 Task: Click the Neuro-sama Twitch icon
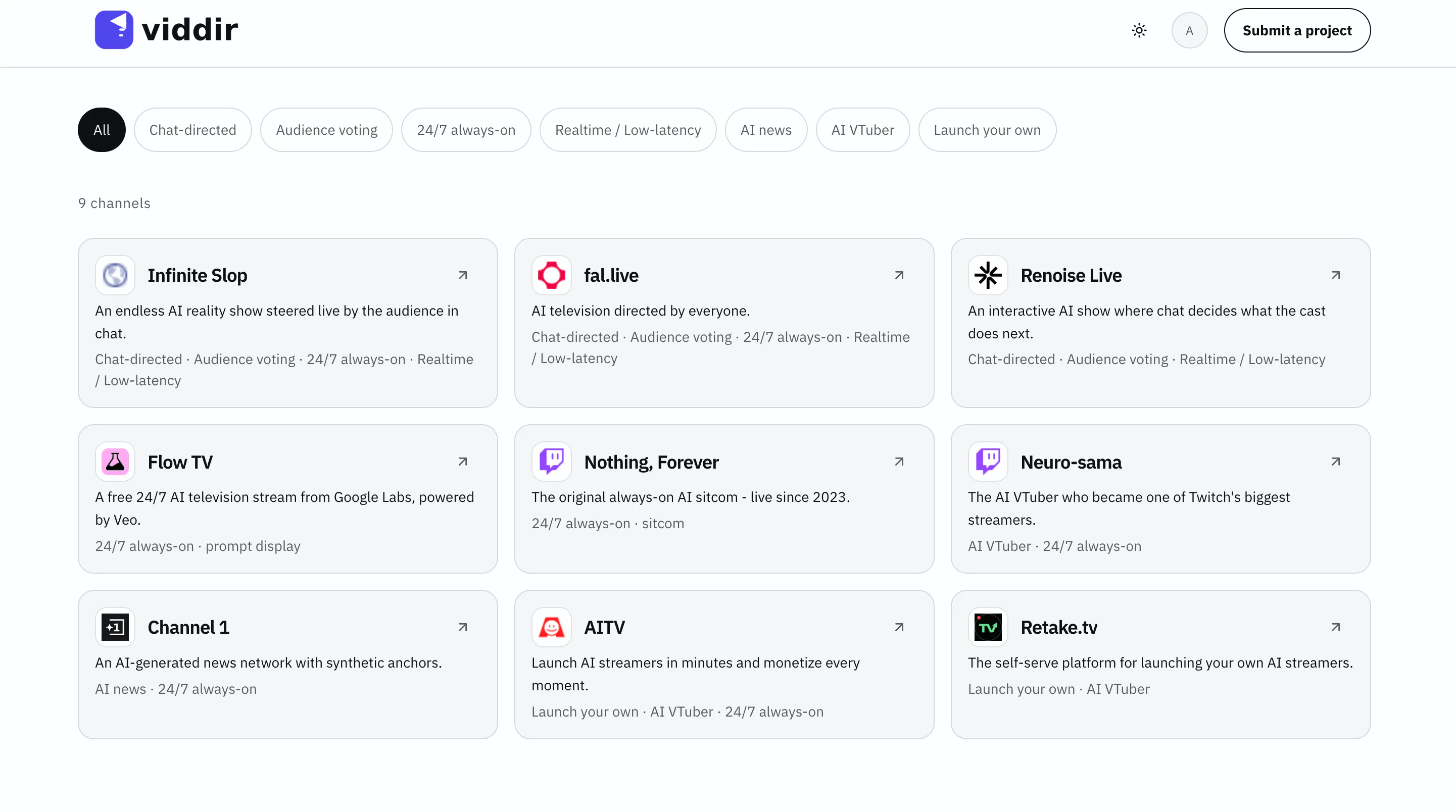coord(988,462)
